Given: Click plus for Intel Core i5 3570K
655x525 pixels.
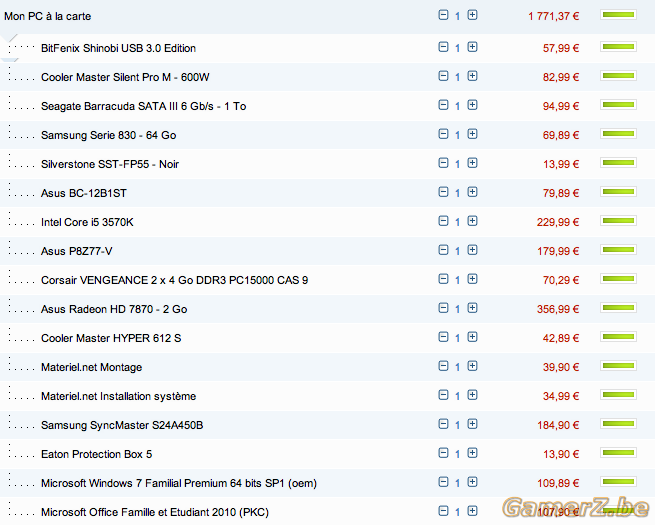Looking at the screenshot, I should click(472, 221).
